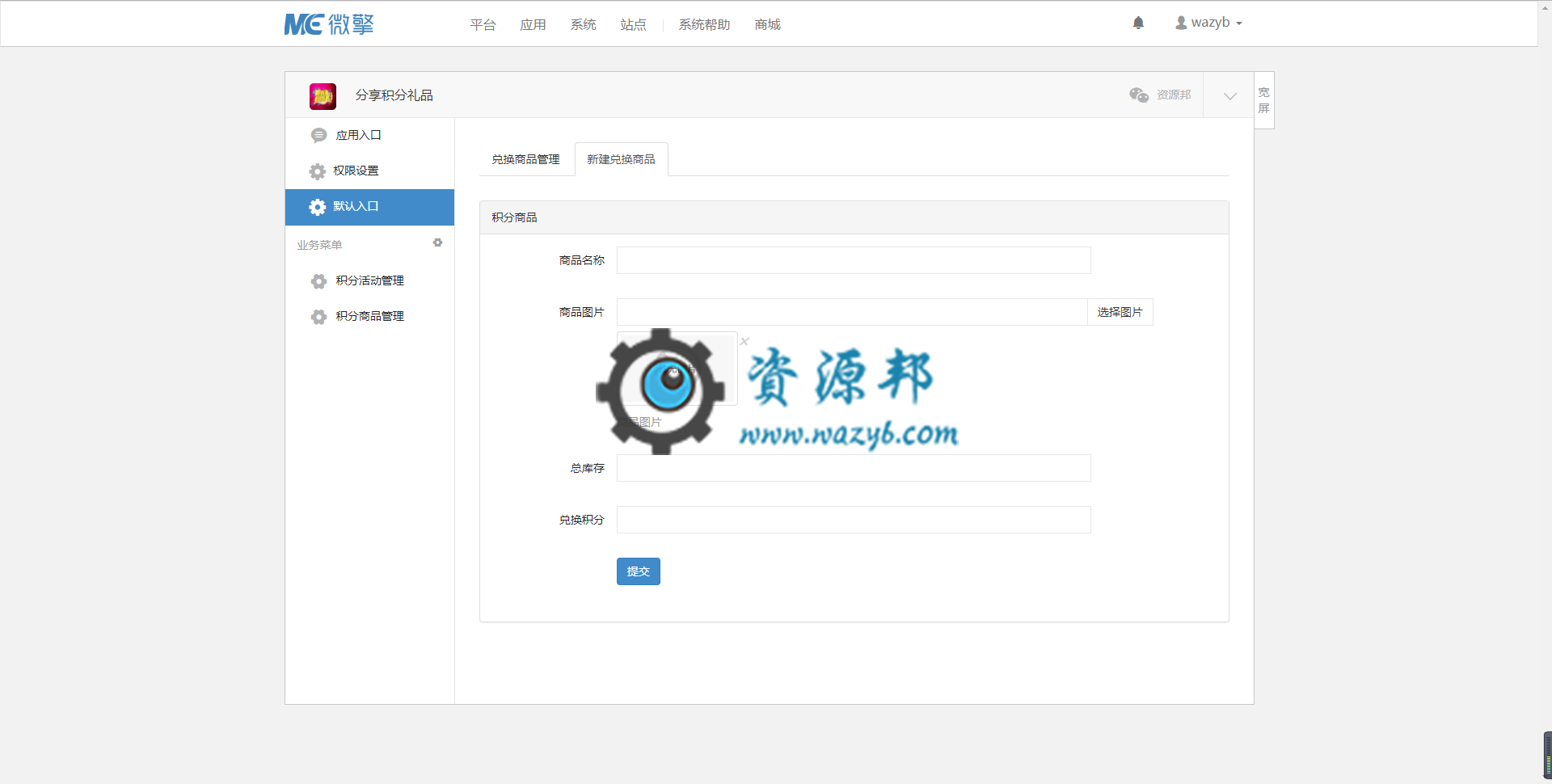Click the 应用入口 sidebar label
This screenshot has width=1552, height=784.
358,136
